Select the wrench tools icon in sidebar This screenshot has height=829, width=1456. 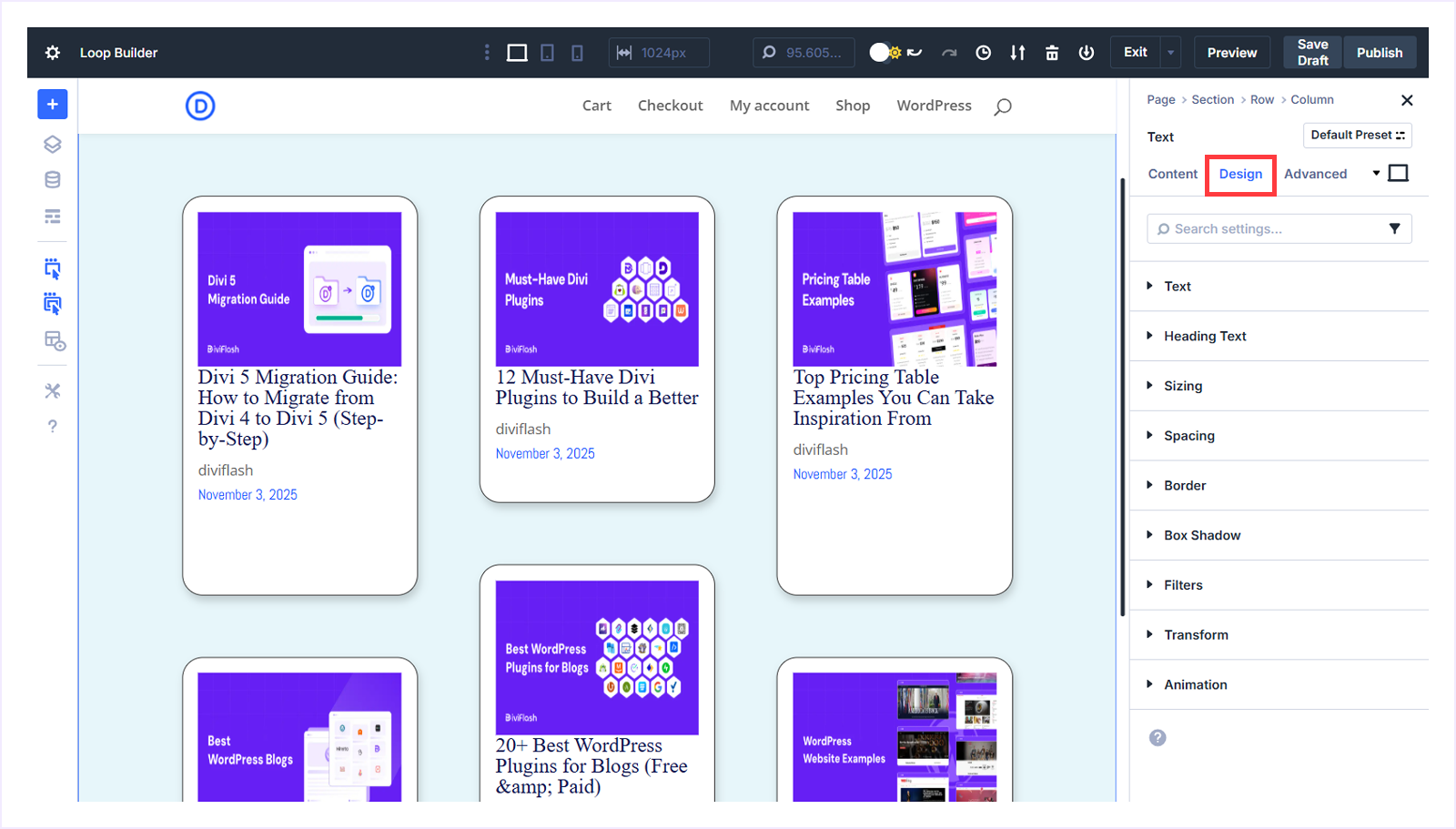click(52, 390)
